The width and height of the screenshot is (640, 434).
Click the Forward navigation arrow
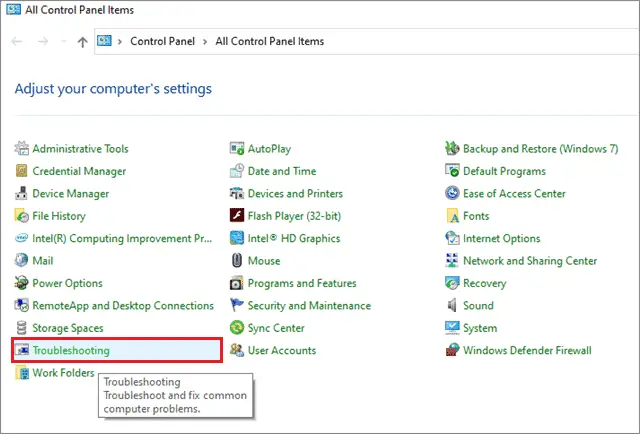click(x=43, y=41)
